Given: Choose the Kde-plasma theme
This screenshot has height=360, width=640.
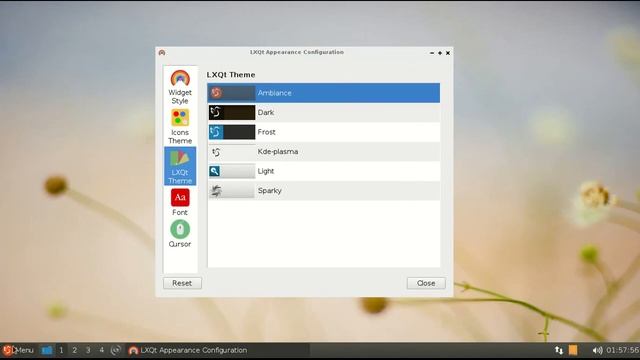Looking at the screenshot, I should 324,152.
